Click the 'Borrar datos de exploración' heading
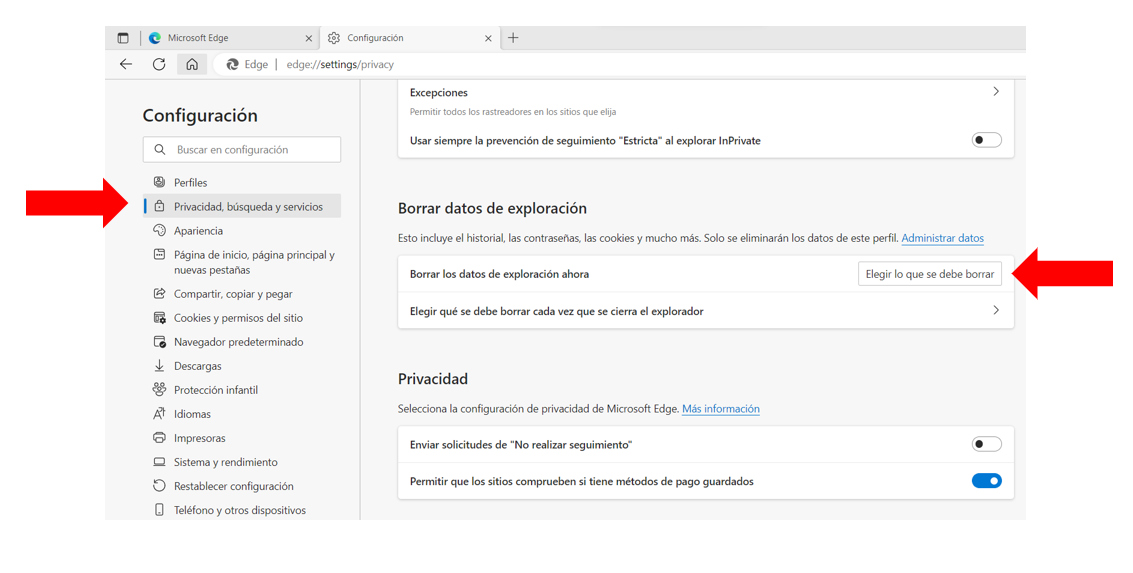1133x573 pixels. (x=492, y=208)
